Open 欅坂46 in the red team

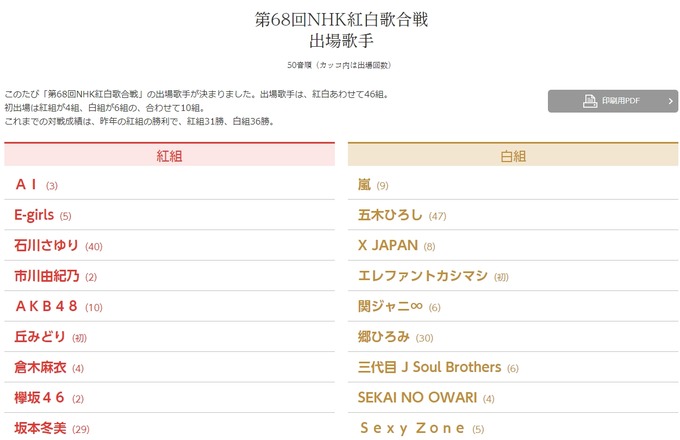click(40, 398)
